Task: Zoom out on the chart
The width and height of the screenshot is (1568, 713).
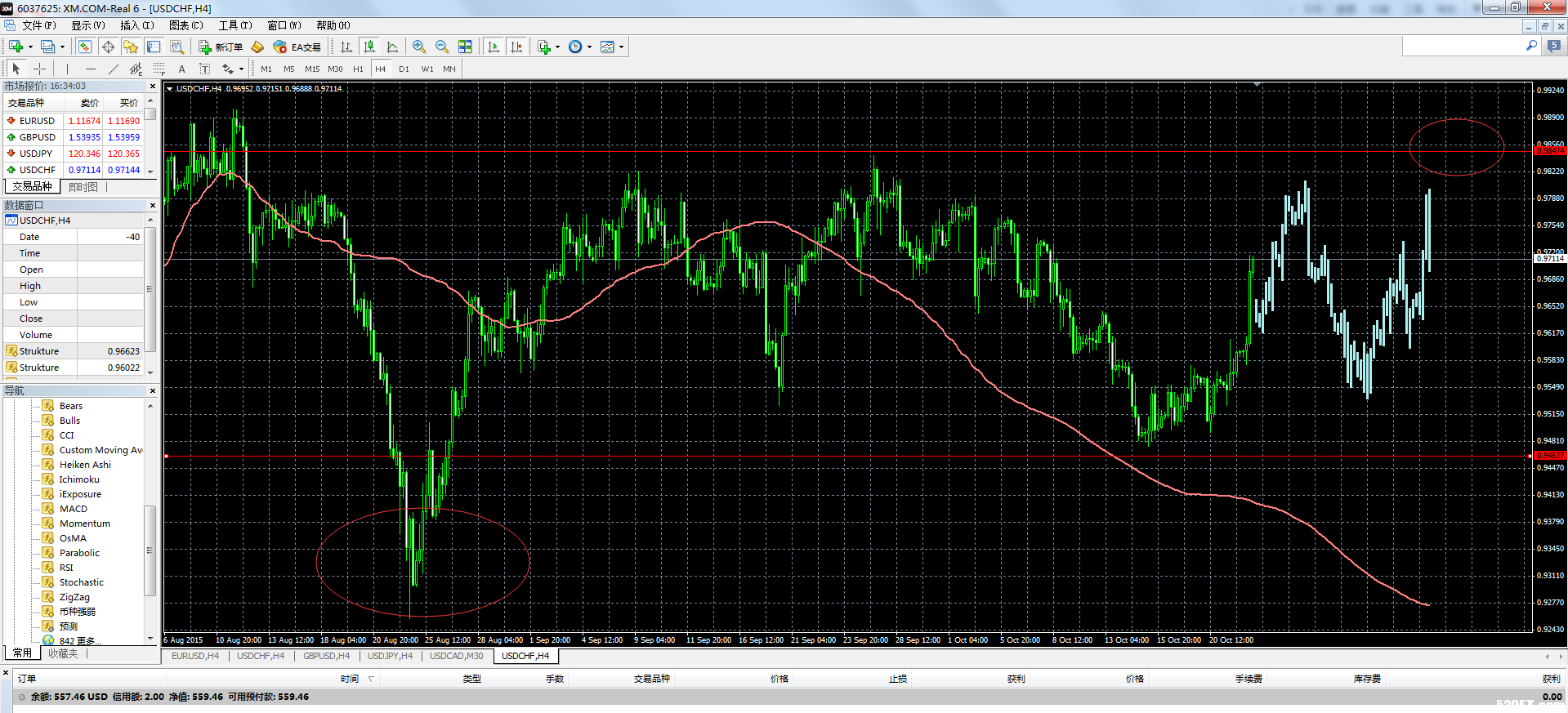Action: 442,47
